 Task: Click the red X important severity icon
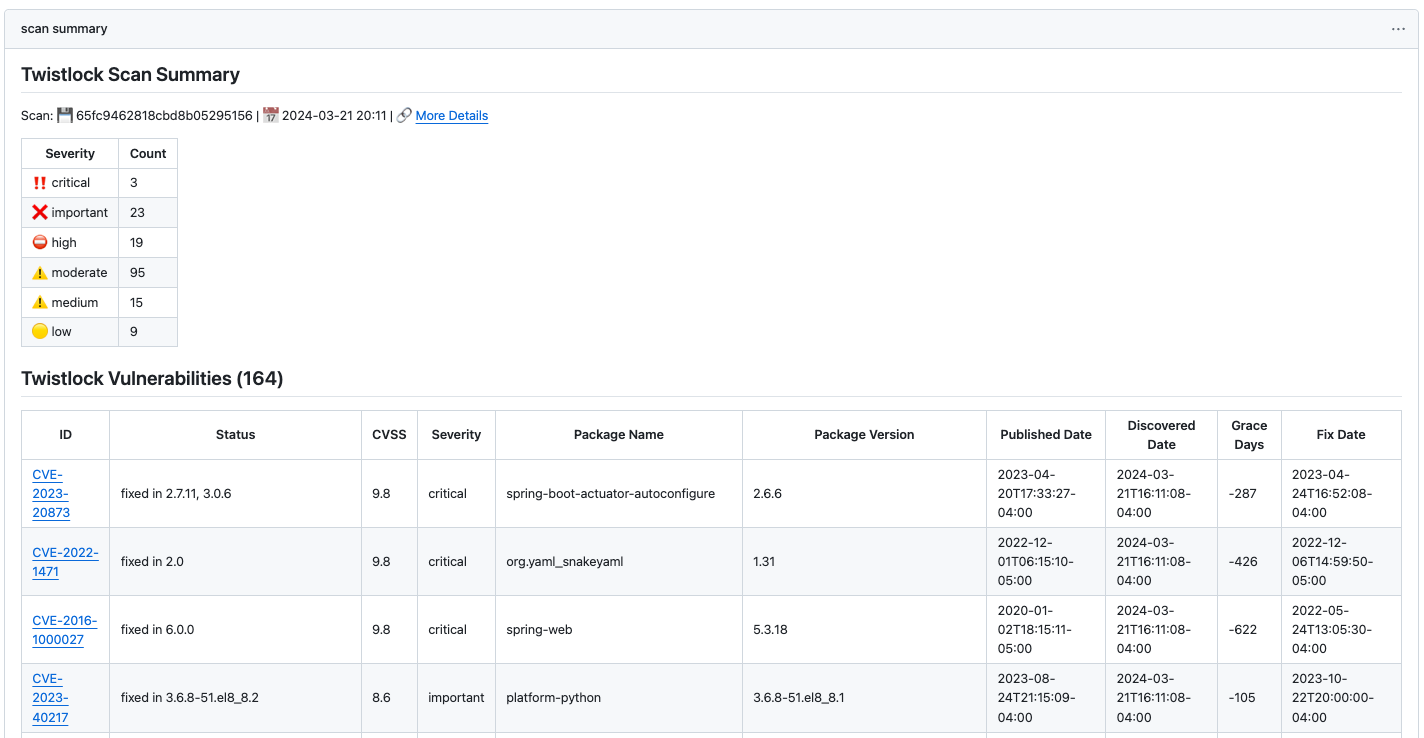pyautogui.click(x=40, y=212)
